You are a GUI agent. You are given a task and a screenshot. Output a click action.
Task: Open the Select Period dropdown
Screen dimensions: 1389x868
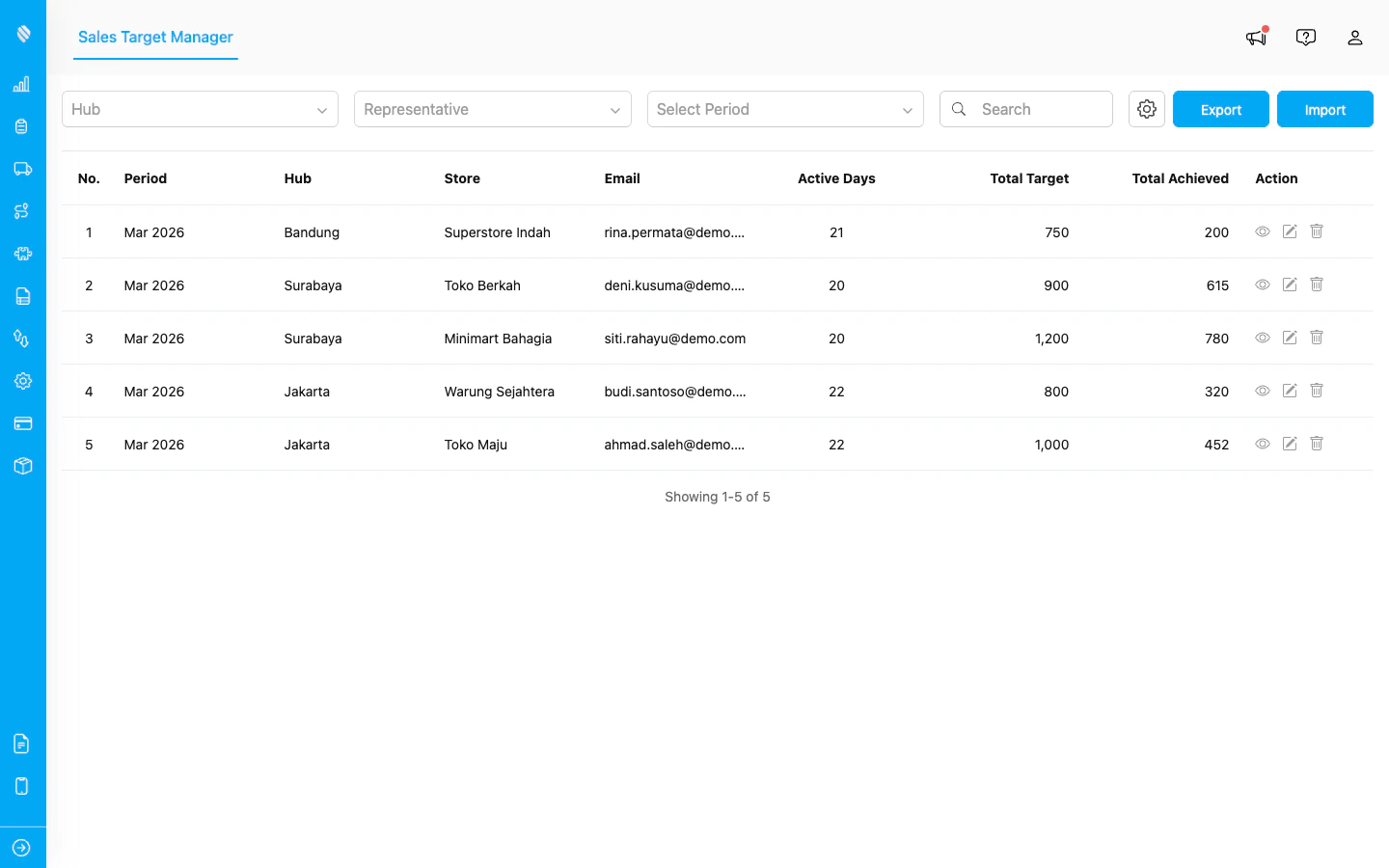[x=784, y=109]
